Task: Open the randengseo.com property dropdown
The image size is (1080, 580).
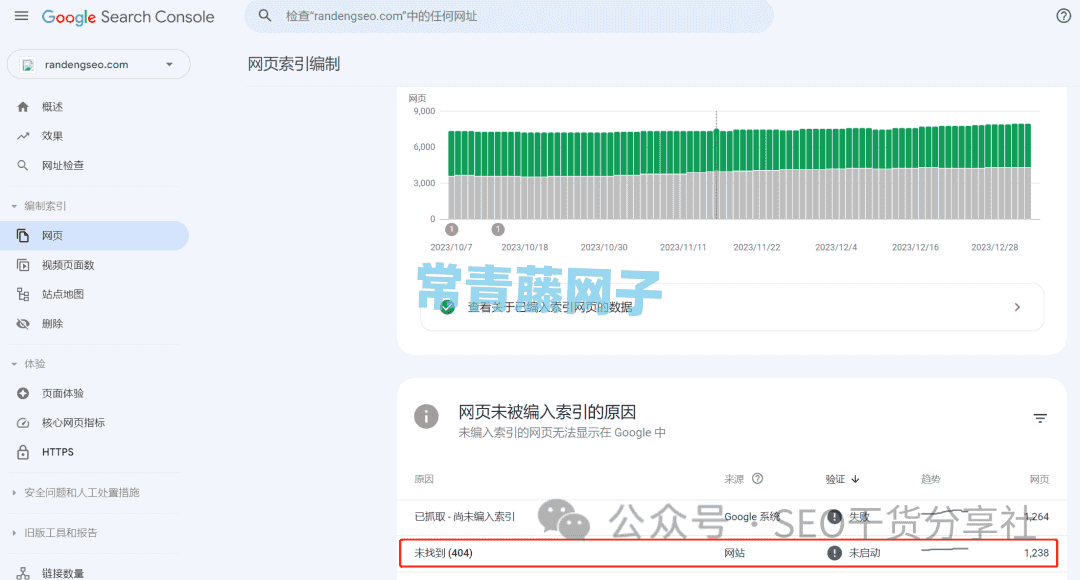Action: tap(98, 64)
